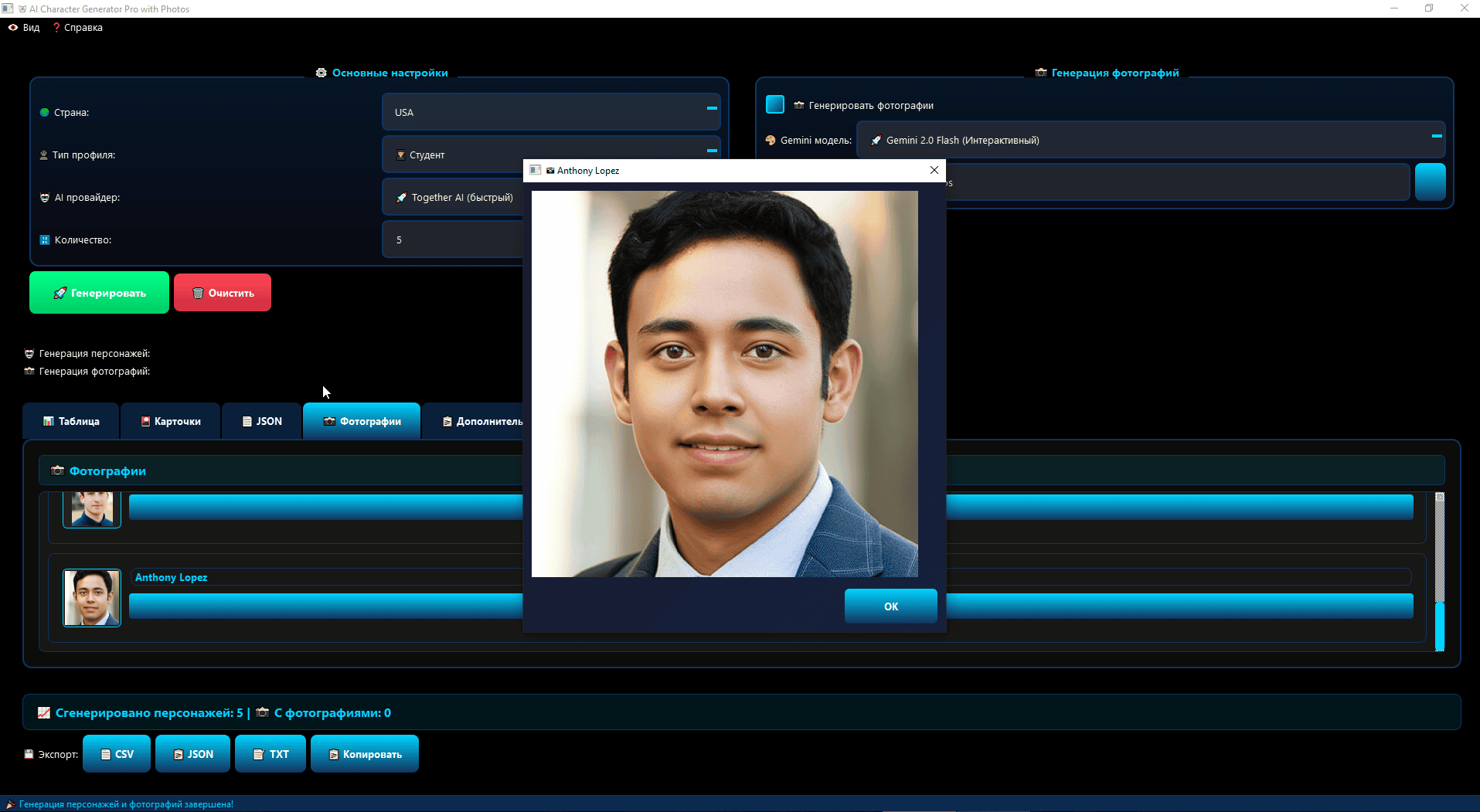The height and width of the screenshot is (812, 1480).
Task: Click the Генерация персонажей progress label
Action: (94, 353)
